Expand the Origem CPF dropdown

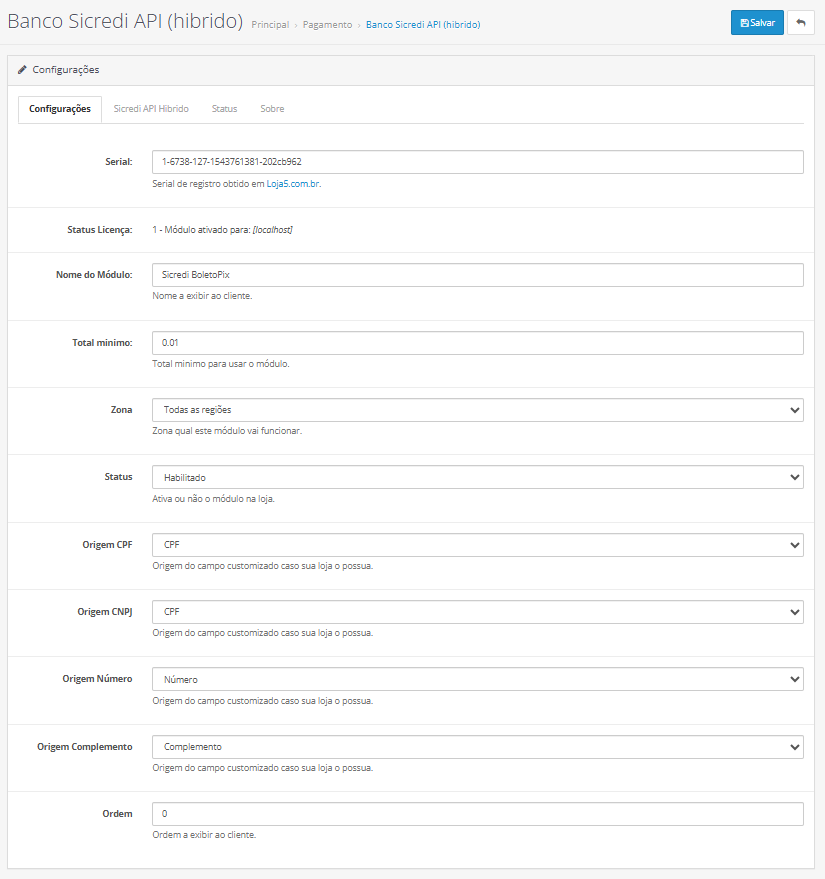477,545
